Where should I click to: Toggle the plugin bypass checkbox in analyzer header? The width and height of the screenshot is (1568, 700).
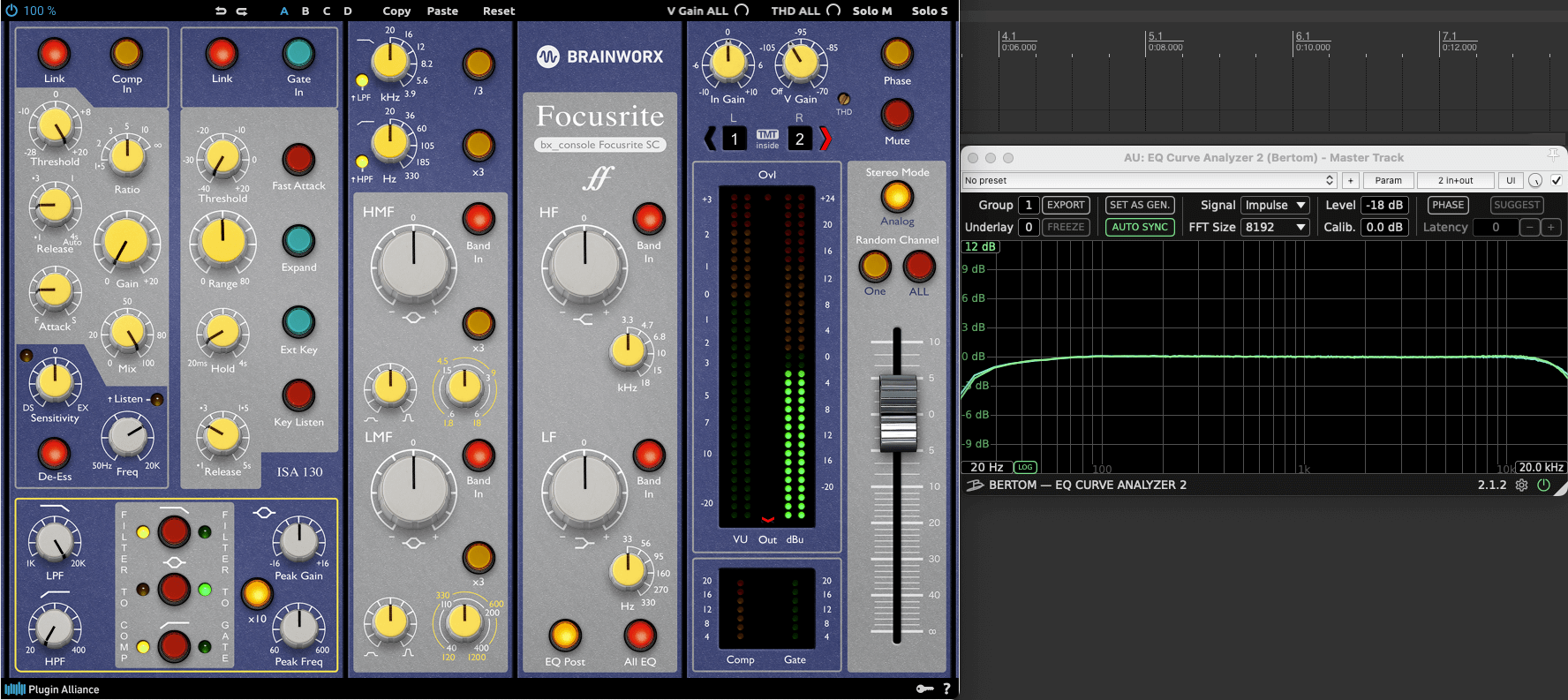click(1557, 180)
